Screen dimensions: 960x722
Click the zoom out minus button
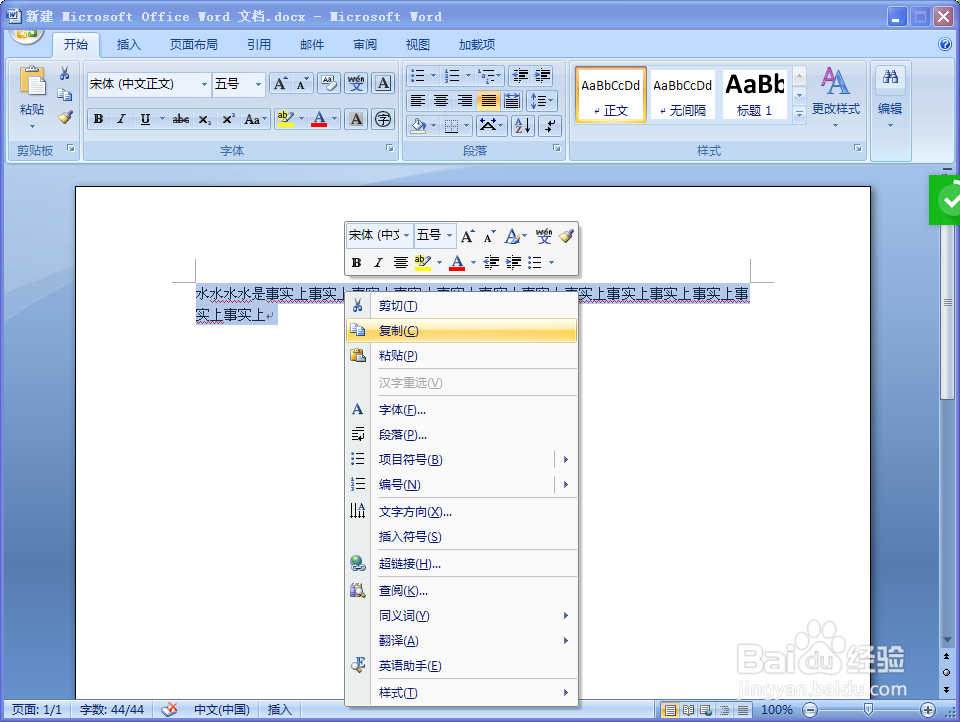(x=810, y=710)
